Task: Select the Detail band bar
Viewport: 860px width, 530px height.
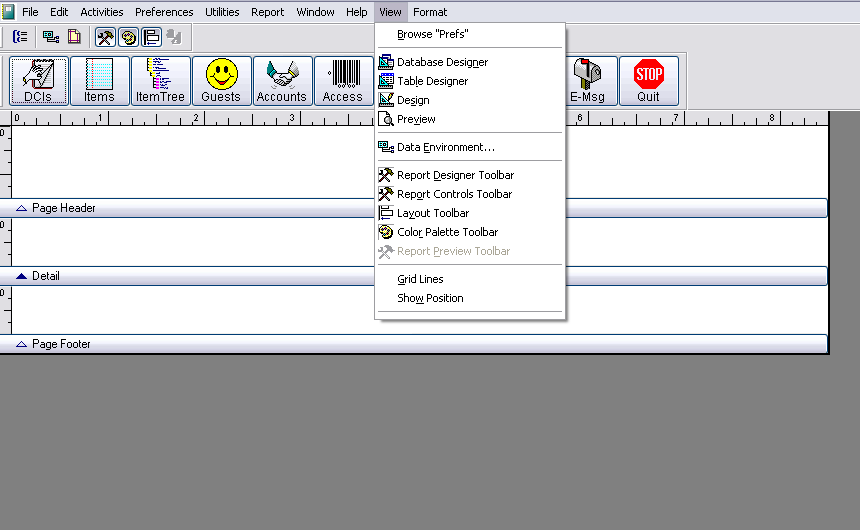Action: pos(414,276)
